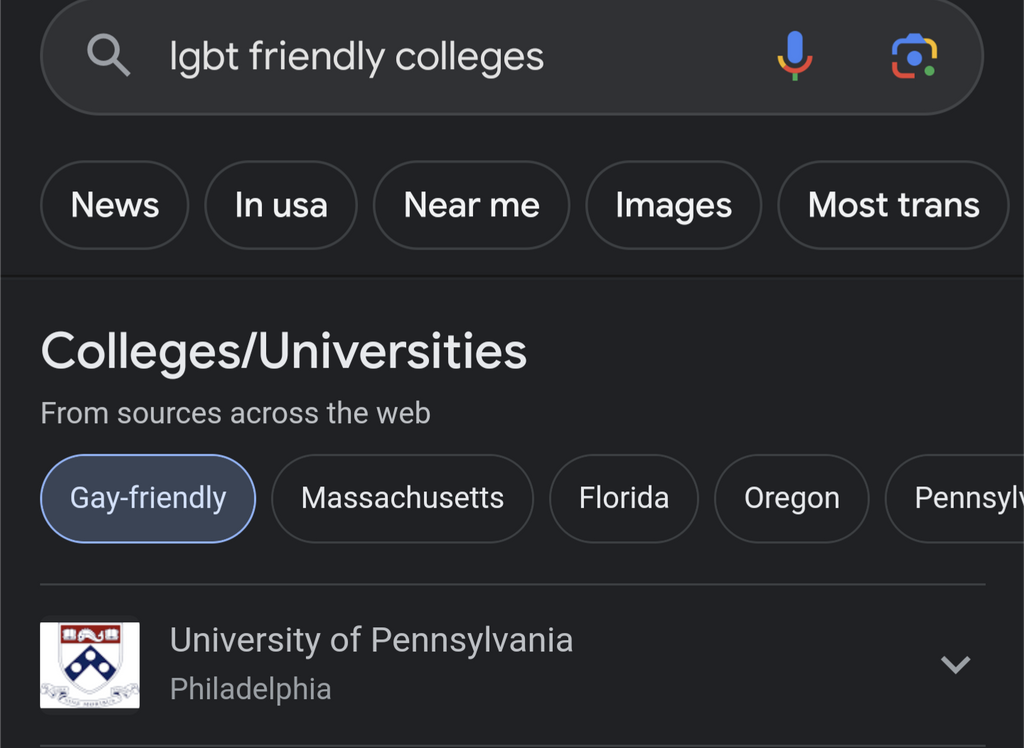Switch to the News results tab
Viewport: 1024px width, 748px height.
pyautogui.click(x=115, y=205)
